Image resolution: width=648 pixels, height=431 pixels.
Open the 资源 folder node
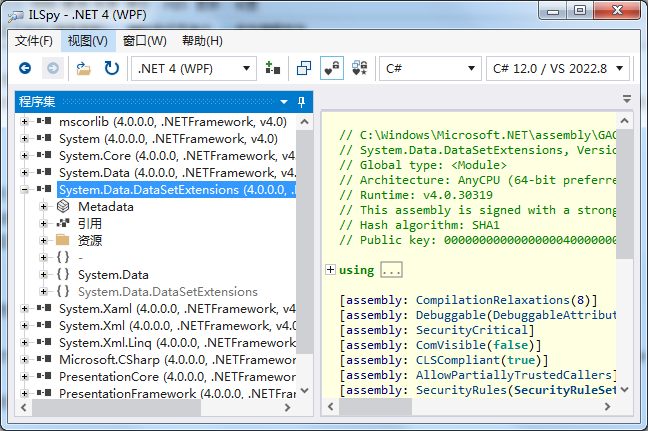(x=89, y=240)
